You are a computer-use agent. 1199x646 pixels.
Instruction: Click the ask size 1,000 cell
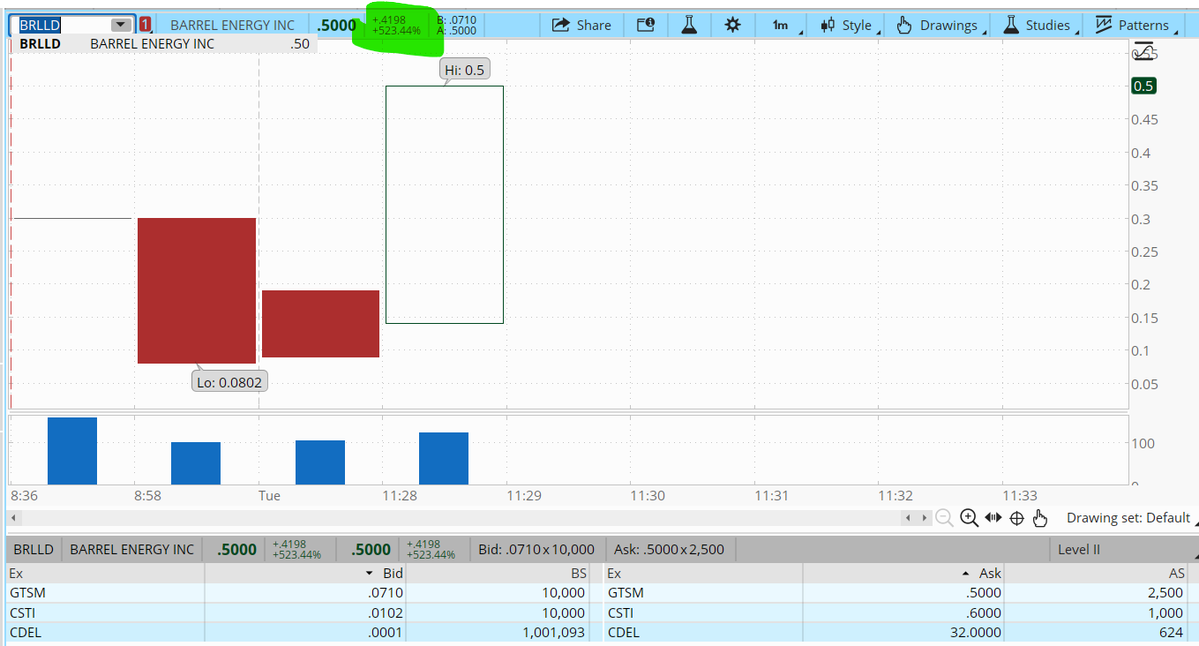[1165, 612]
